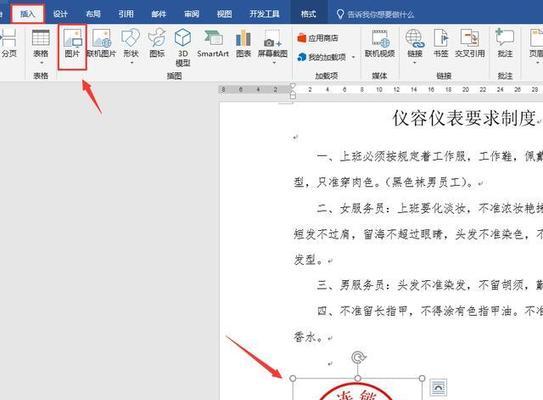543x400 pixels.
Task: Click the line starting 三、男服务员
Action: 429,285
